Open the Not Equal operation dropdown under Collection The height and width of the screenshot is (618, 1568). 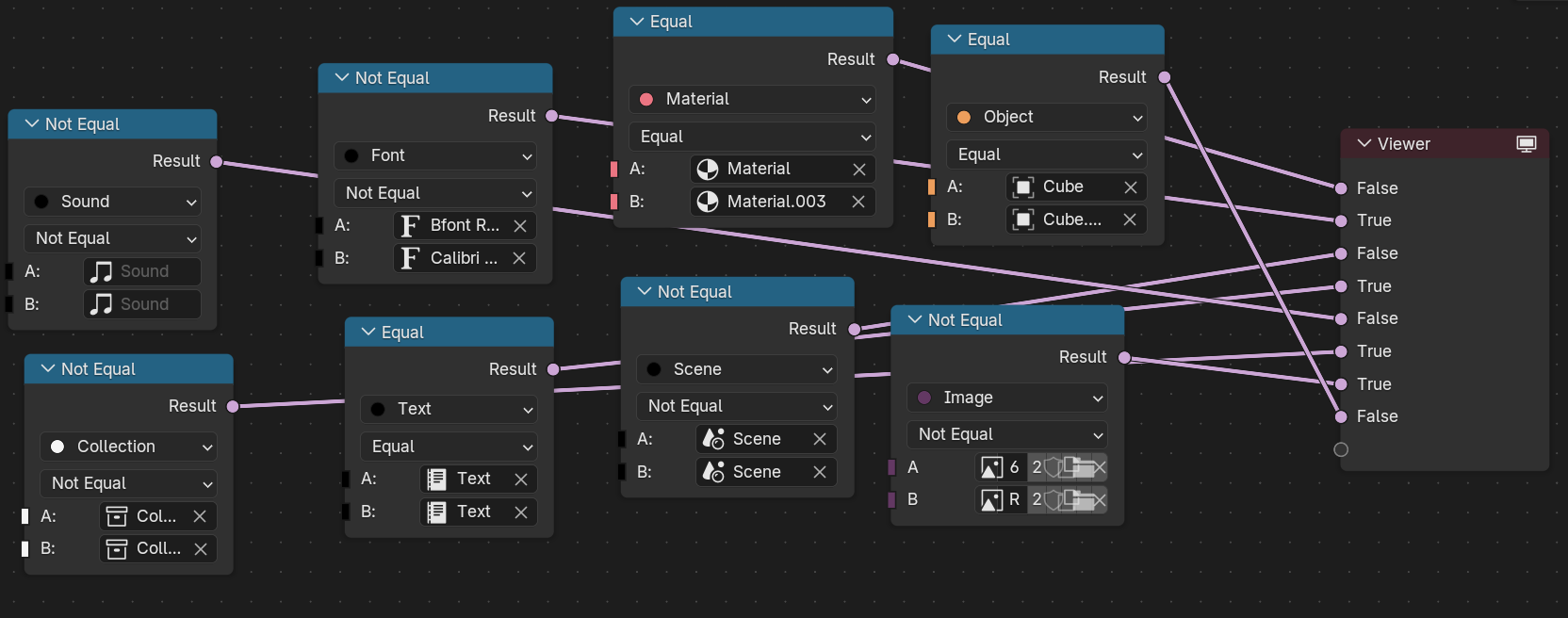[128, 483]
